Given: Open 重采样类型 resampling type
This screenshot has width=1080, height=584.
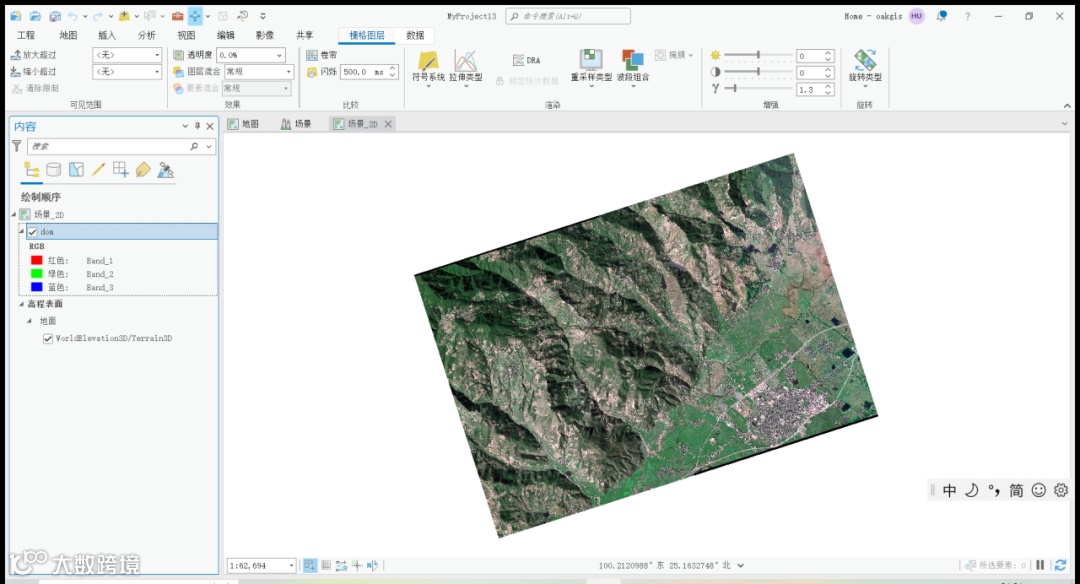Looking at the screenshot, I should 591,62.
